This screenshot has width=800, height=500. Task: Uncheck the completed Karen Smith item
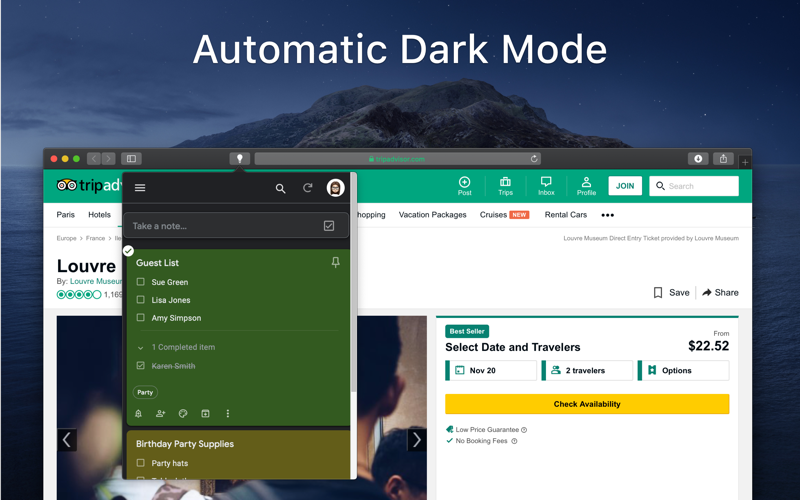(141, 365)
